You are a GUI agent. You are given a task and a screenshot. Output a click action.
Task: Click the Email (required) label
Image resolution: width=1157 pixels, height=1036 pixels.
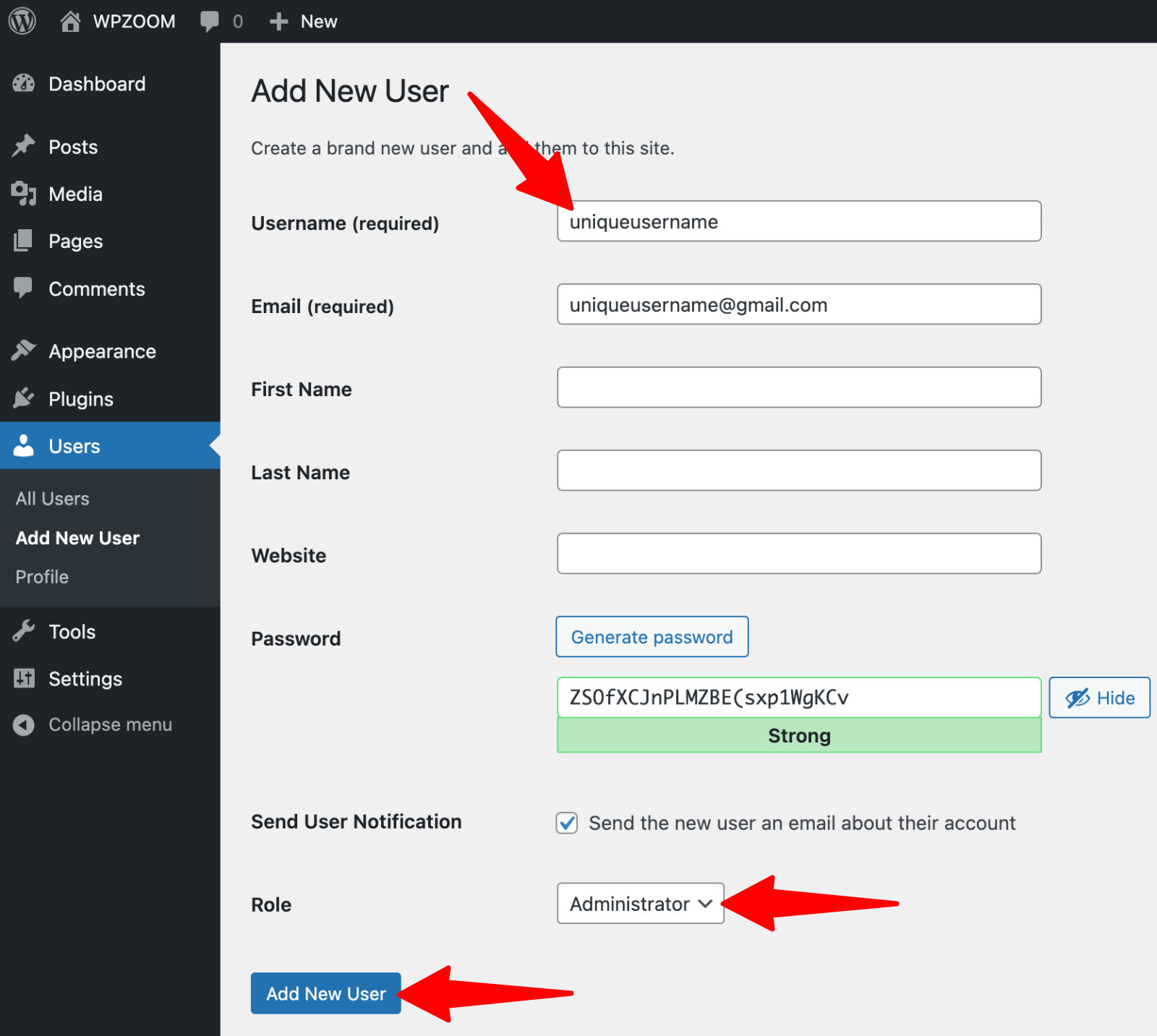323,307
